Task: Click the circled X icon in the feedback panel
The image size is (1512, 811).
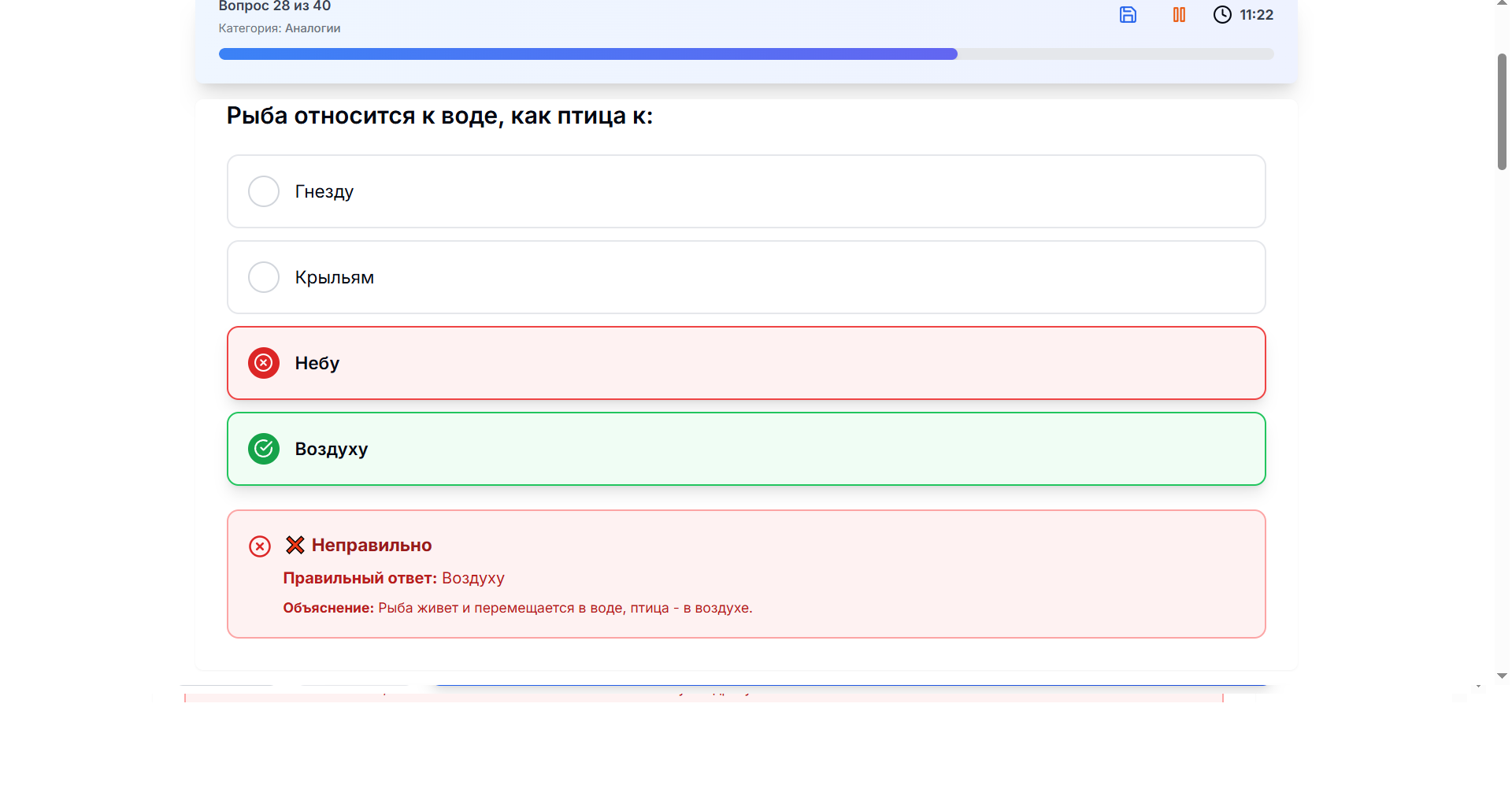Action: coord(260,546)
